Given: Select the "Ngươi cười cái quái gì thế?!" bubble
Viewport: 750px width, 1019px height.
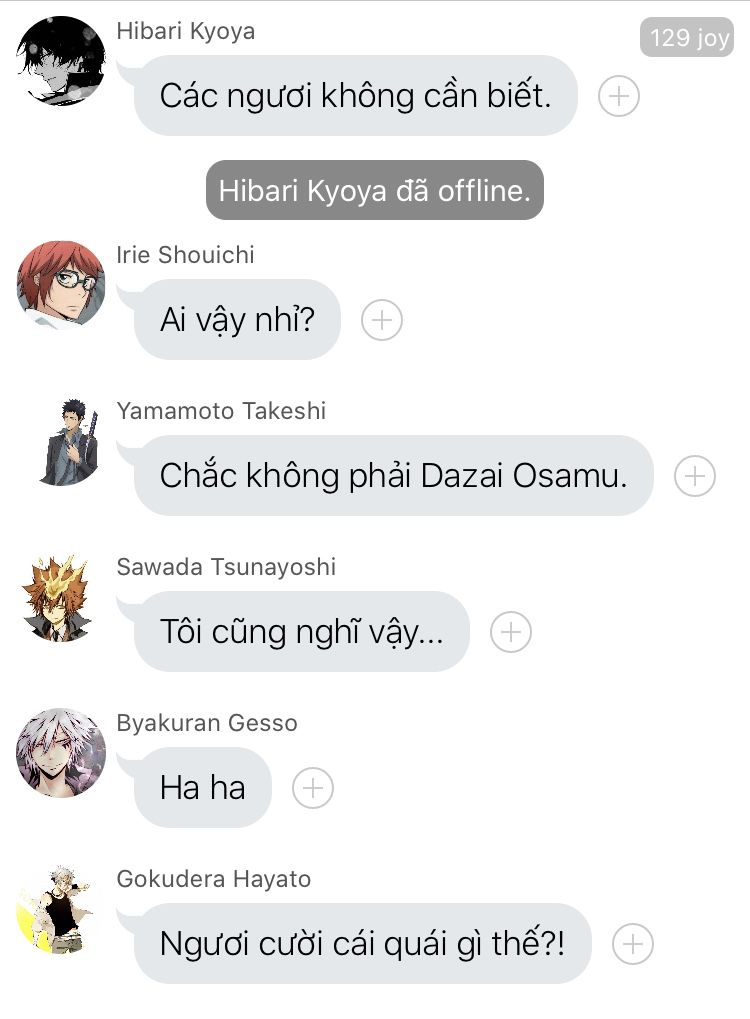Looking at the screenshot, I should click(363, 943).
